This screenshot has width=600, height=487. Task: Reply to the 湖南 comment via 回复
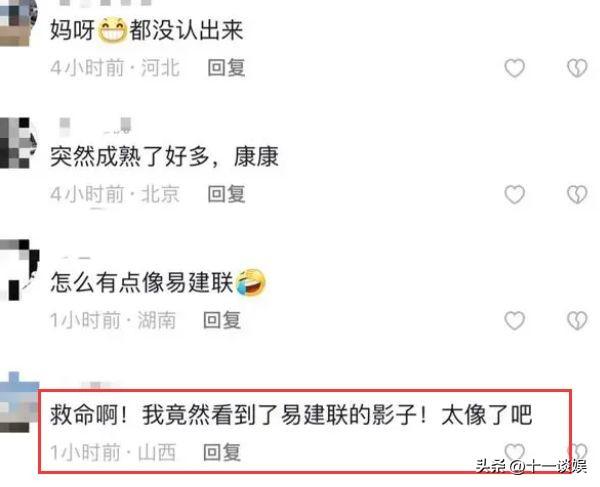[222, 320]
